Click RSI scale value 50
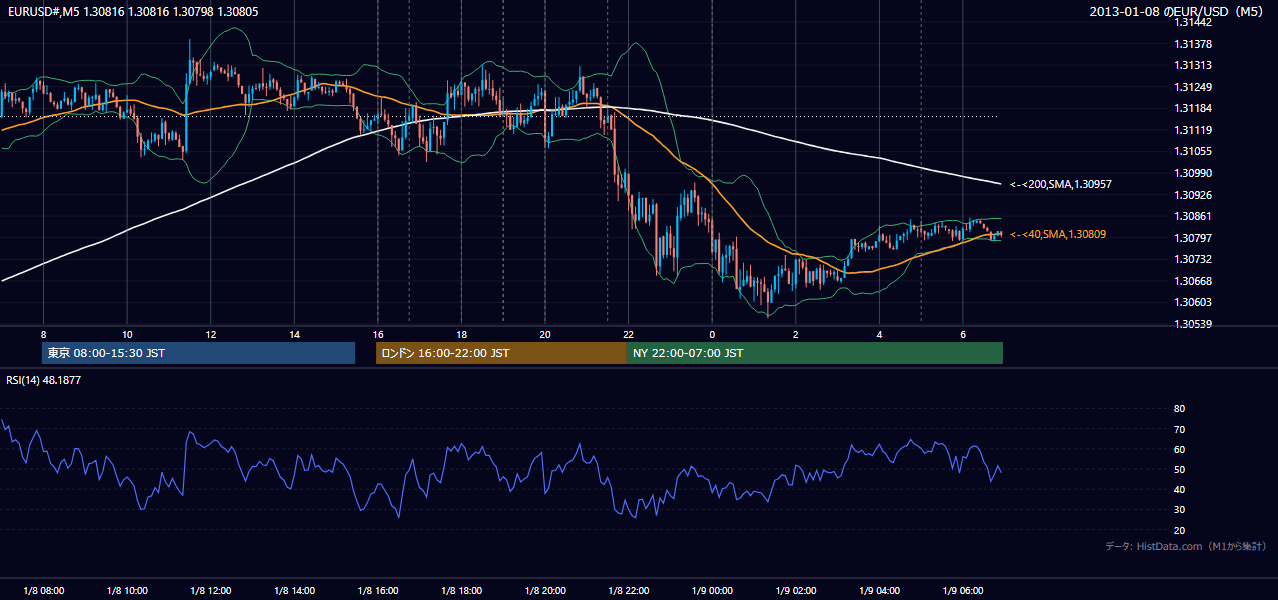Screen dimensions: 1278x600 point(1180,469)
